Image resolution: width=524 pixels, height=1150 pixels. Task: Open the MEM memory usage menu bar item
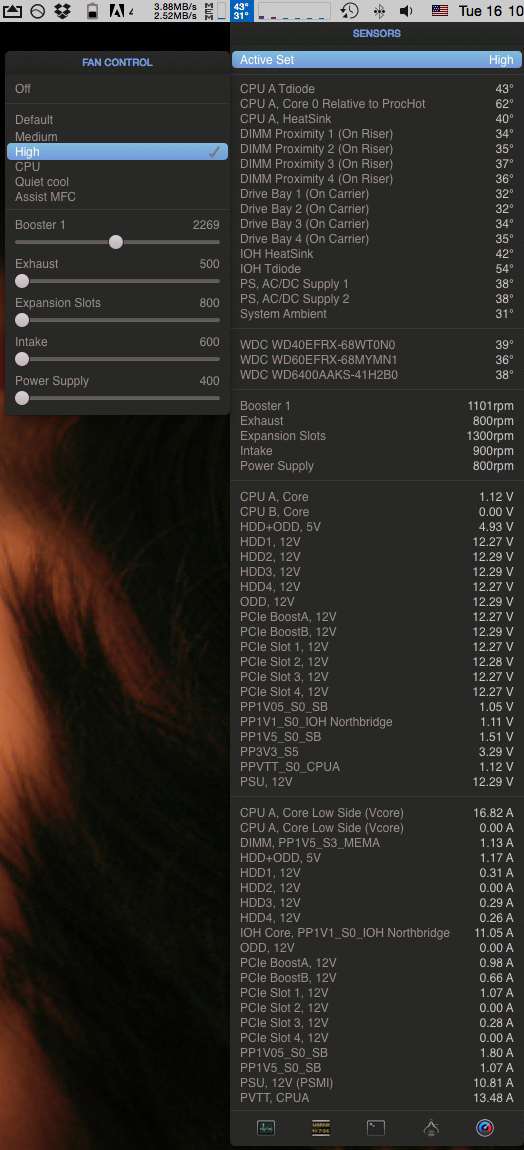click(216, 10)
